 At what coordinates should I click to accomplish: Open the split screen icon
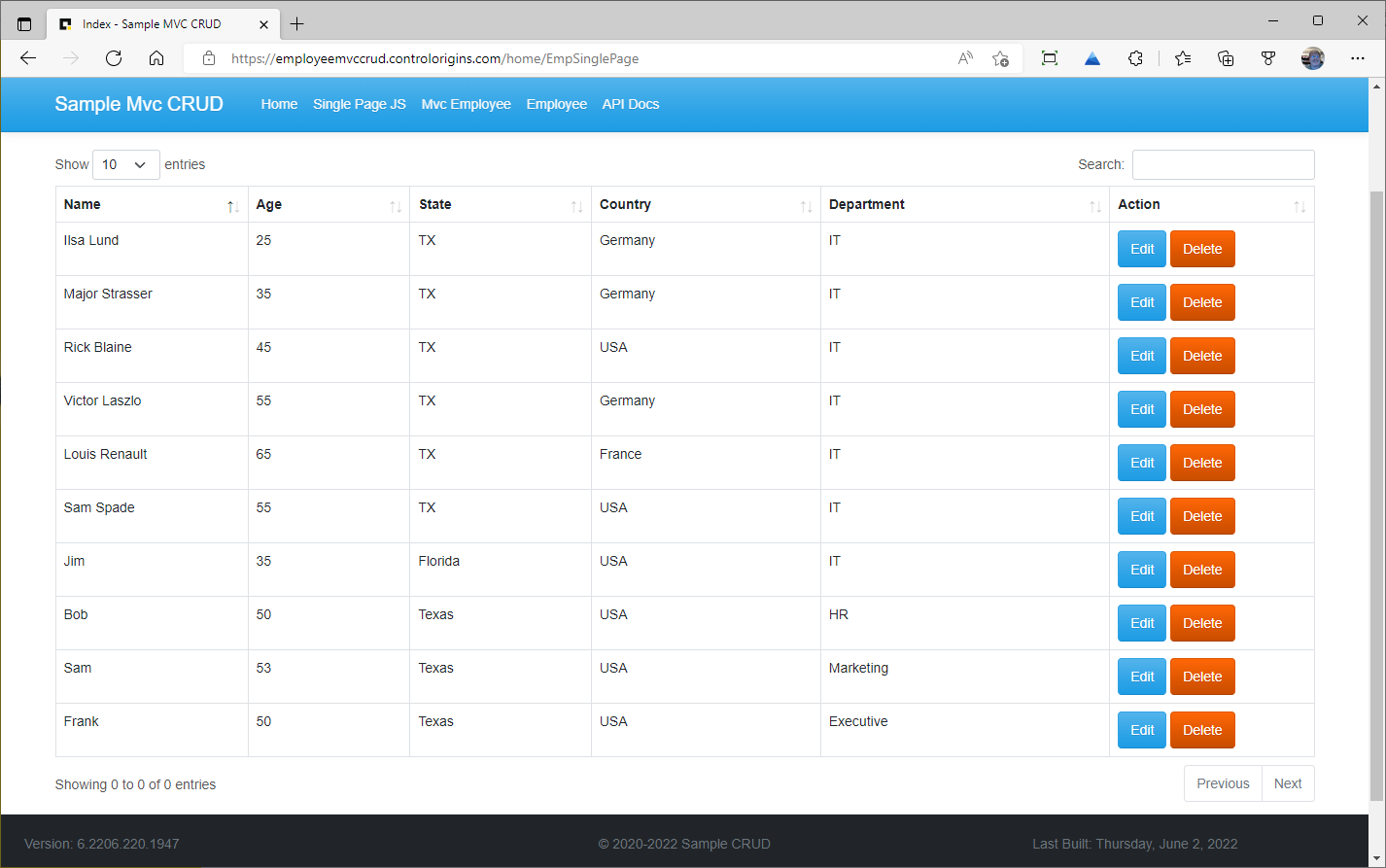coord(1049,58)
